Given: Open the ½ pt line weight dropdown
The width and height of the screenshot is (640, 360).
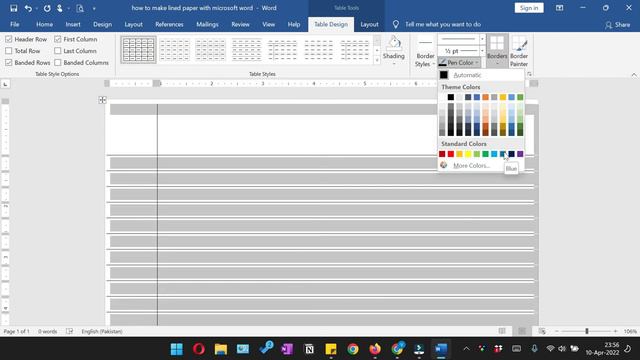Looking at the screenshot, I should pyautogui.click(x=482, y=51).
